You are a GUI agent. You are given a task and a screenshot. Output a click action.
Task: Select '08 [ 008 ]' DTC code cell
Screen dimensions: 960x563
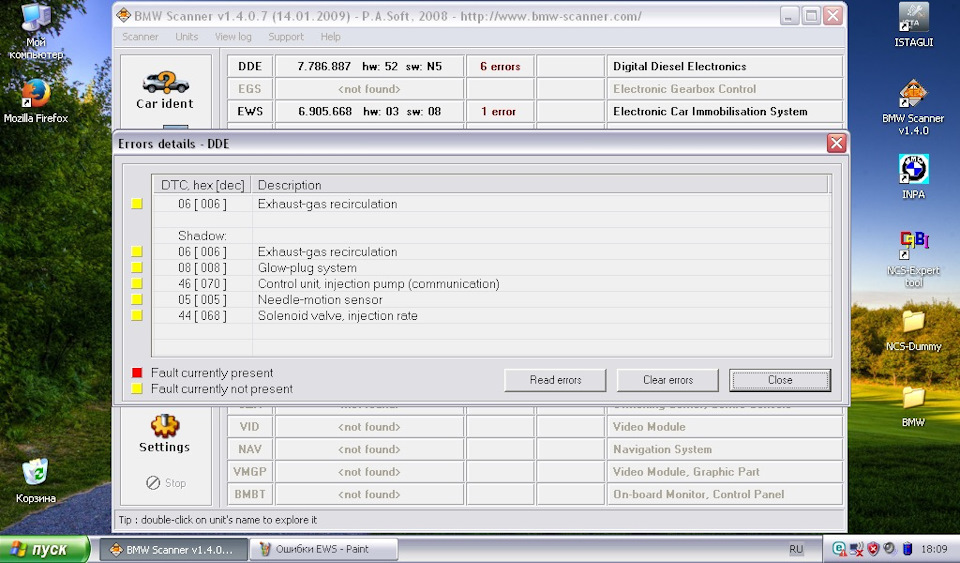pos(202,267)
